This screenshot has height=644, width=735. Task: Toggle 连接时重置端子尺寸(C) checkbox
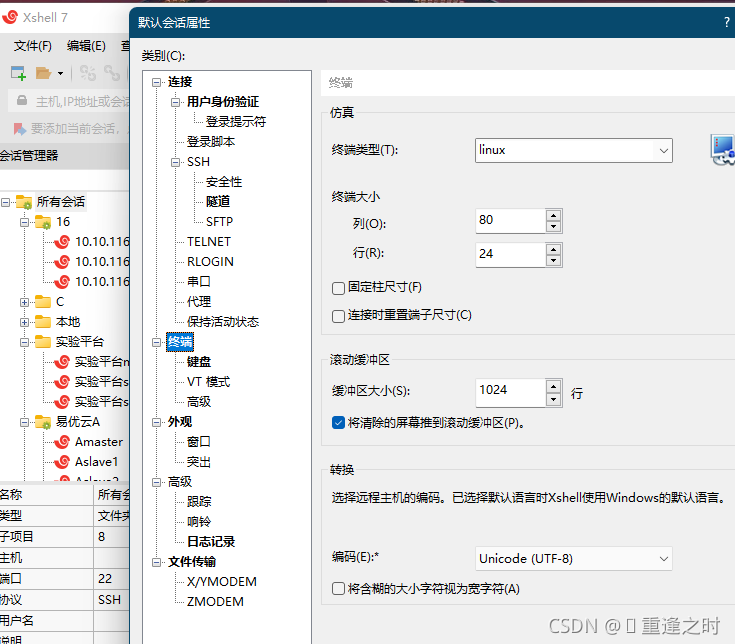tap(338, 316)
